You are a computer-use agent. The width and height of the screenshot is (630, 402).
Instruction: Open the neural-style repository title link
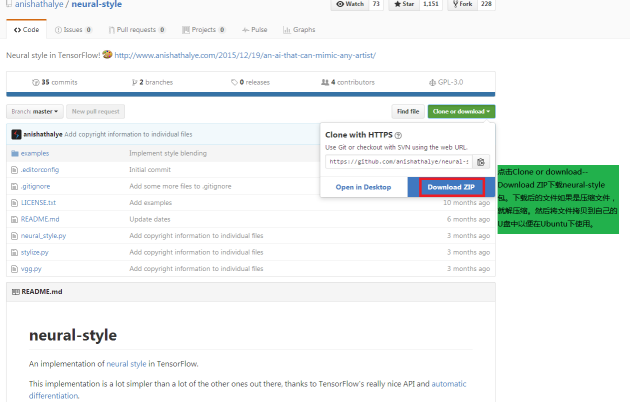96,4
